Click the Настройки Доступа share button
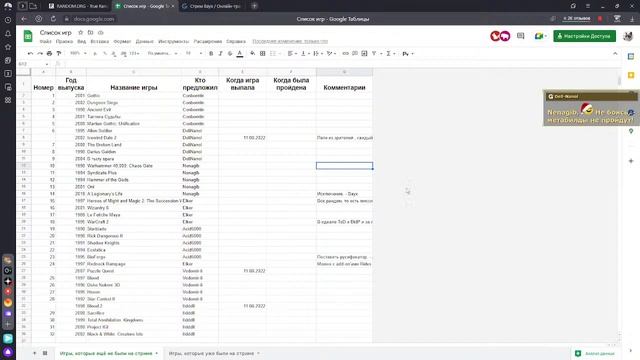Image resolution: width=640 pixels, height=360 pixels. pos(584,36)
